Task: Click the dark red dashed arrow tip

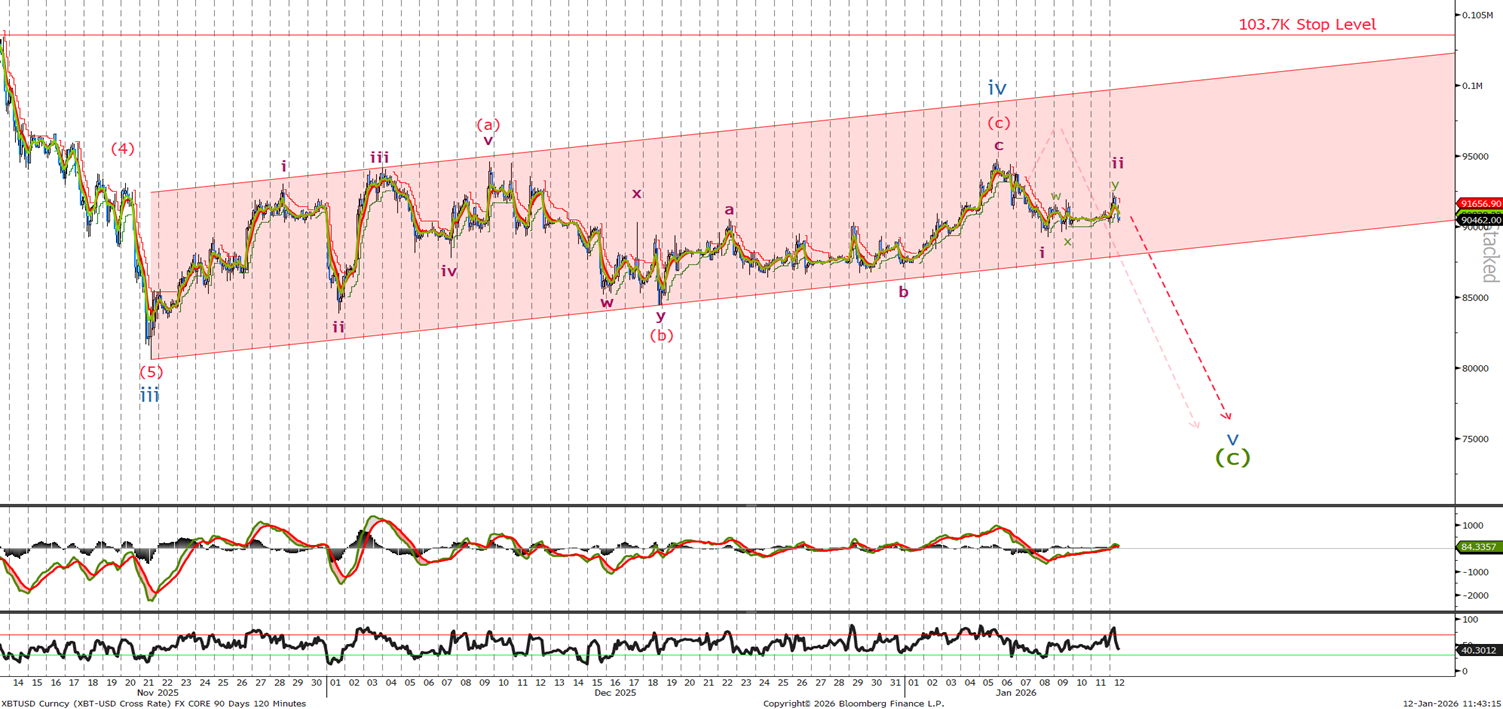Action: [1229, 418]
